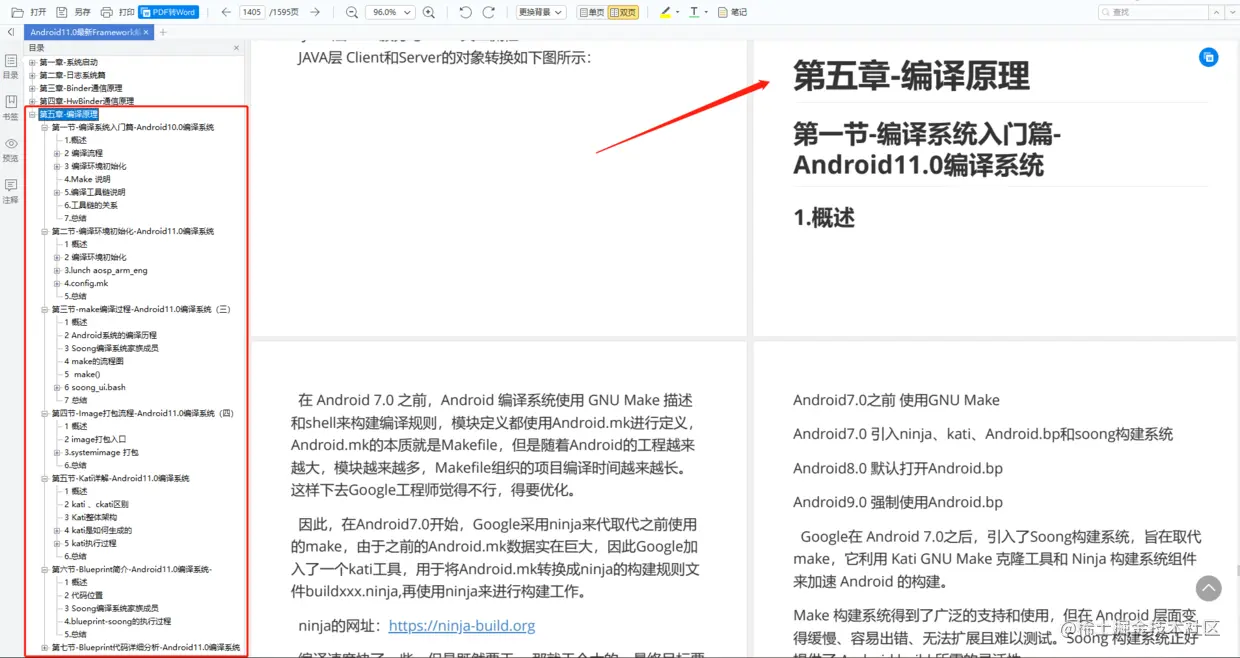Expand 4 kati是如何生成的 tree node
This screenshot has height=658, width=1240.
[x=57, y=530]
